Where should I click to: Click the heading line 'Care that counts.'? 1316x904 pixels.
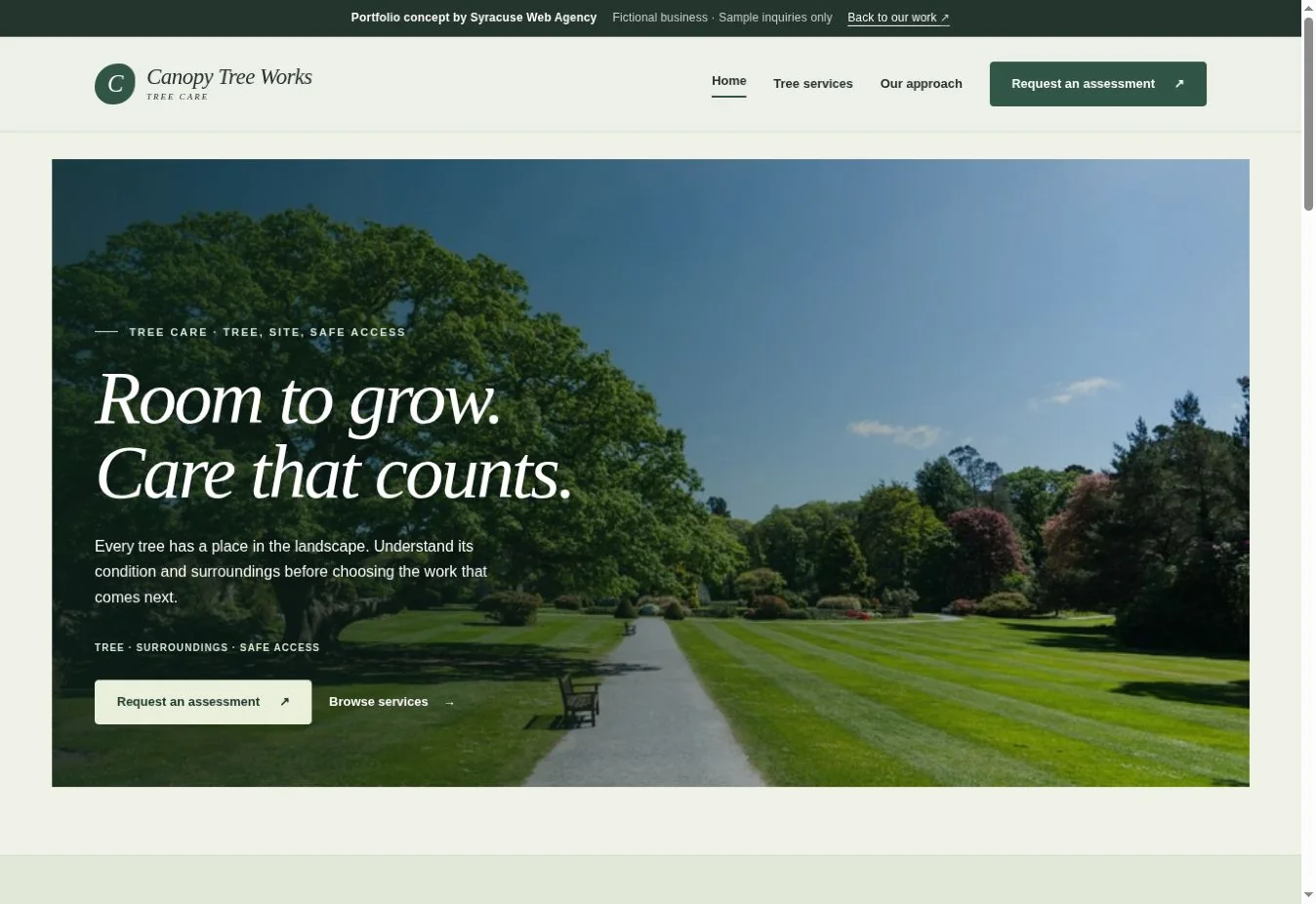[x=334, y=474]
